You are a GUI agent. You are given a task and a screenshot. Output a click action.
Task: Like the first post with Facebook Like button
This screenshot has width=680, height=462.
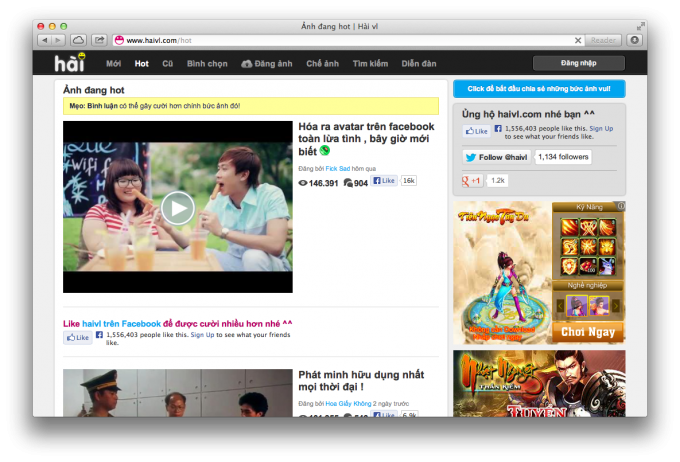pyautogui.click(x=384, y=181)
